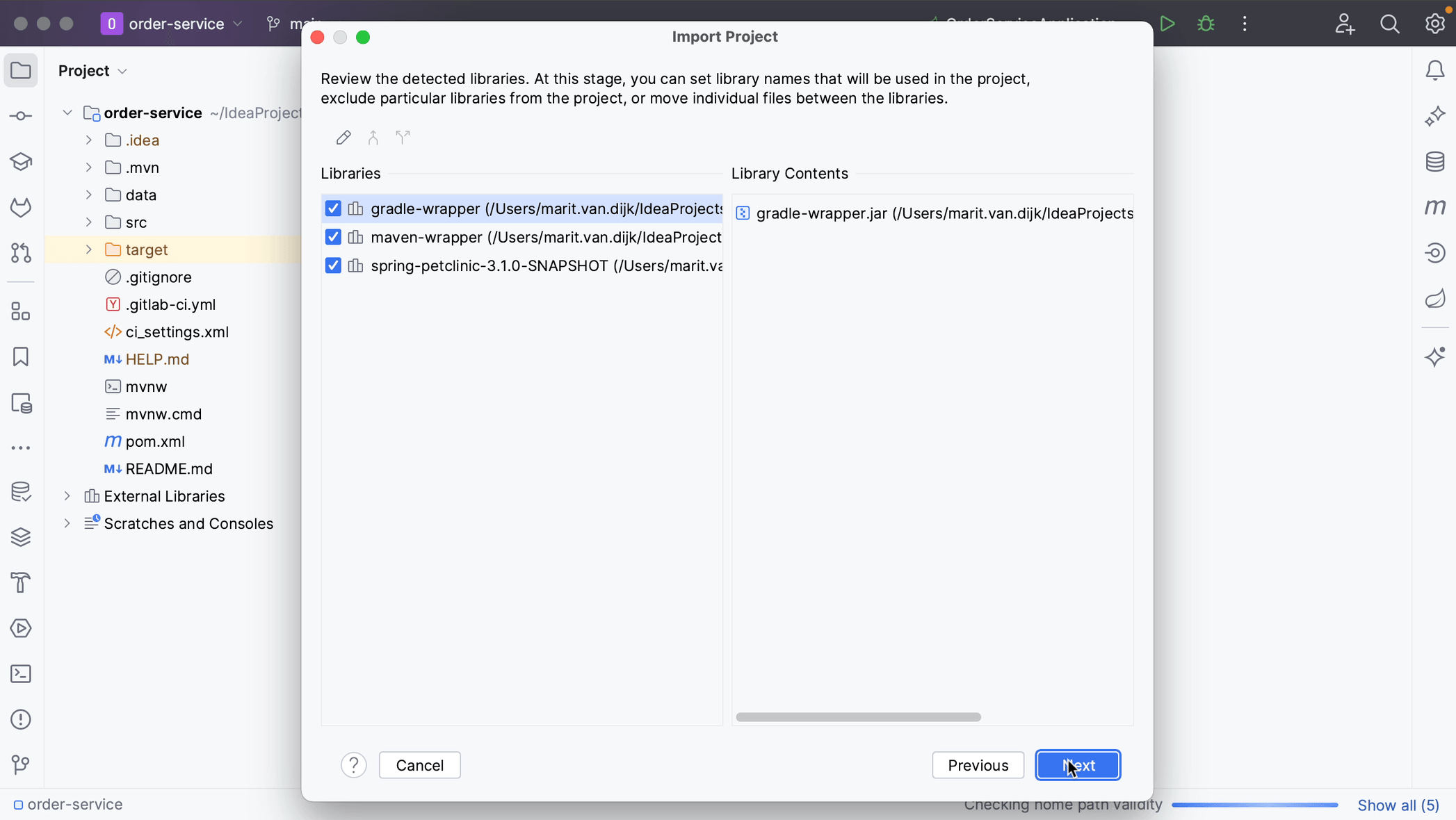Click the edit/pencil icon in dialog toolbar

343,137
